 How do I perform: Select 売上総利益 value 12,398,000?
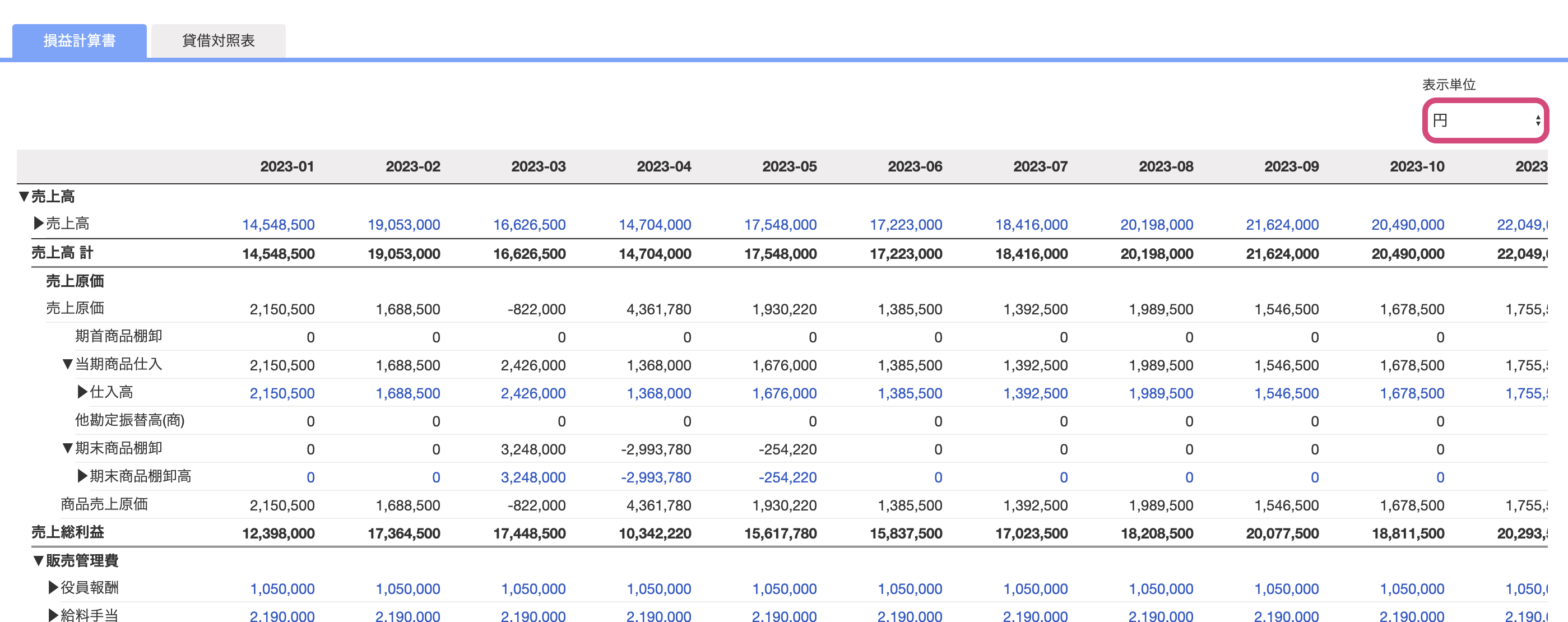click(x=278, y=533)
